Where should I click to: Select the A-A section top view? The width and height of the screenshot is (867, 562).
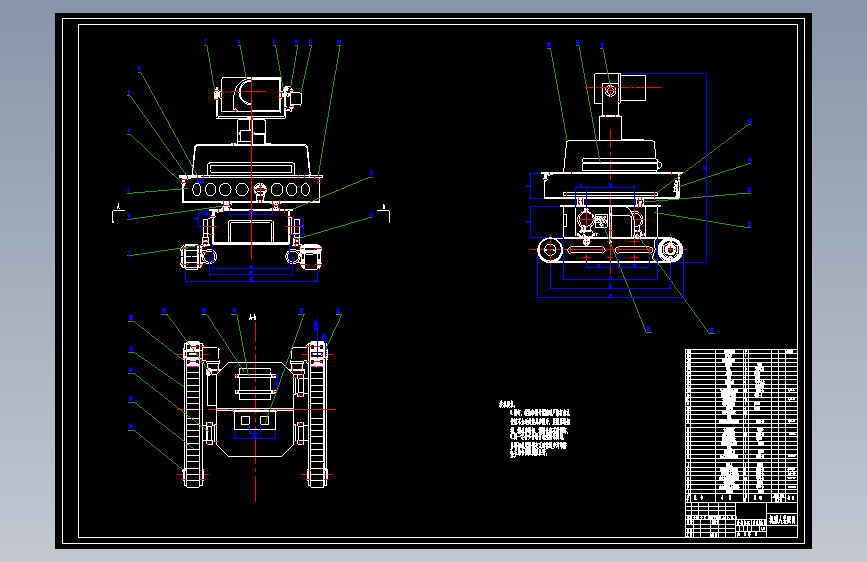click(x=255, y=415)
